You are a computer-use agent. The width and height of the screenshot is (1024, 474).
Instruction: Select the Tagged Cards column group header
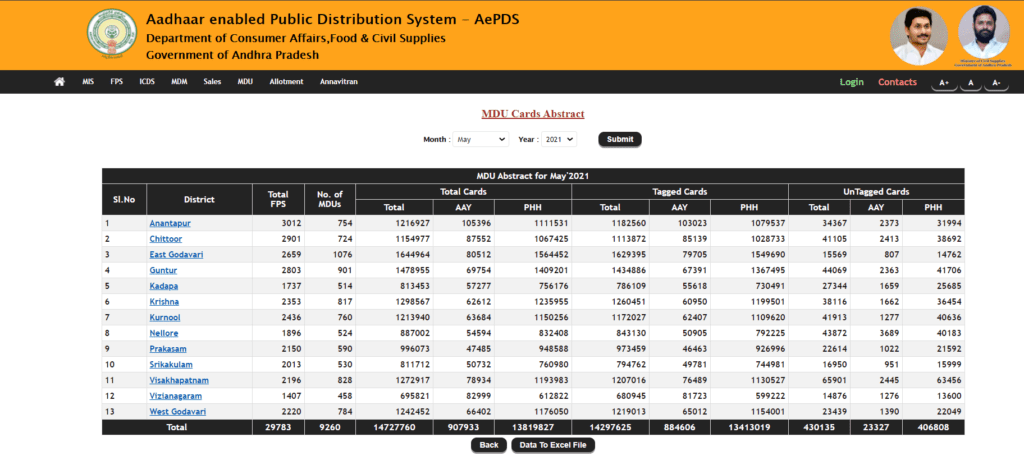click(x=680, y=192)
